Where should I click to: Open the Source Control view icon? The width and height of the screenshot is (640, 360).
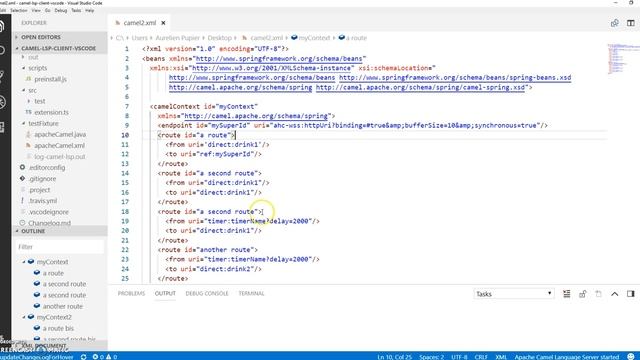tap(2, 76)
